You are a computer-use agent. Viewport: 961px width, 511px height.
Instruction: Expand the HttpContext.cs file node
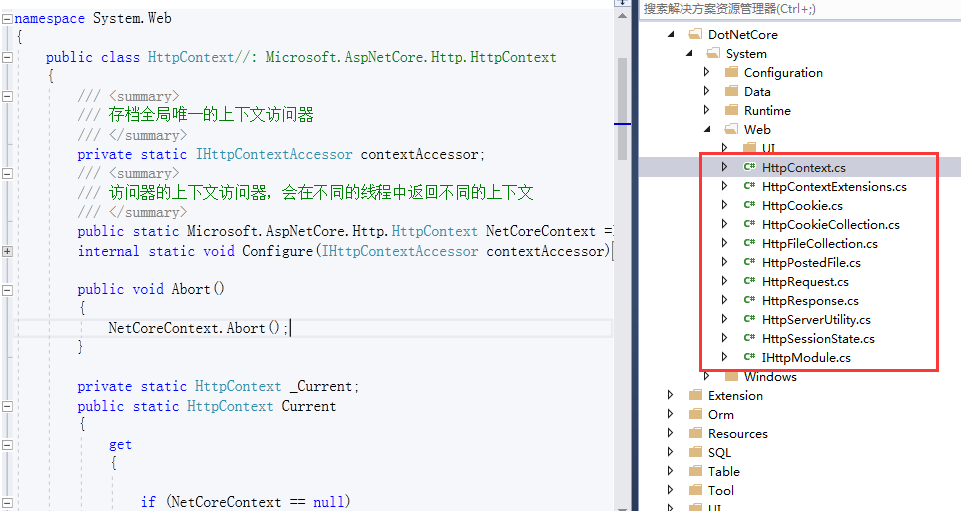(724, 167)
